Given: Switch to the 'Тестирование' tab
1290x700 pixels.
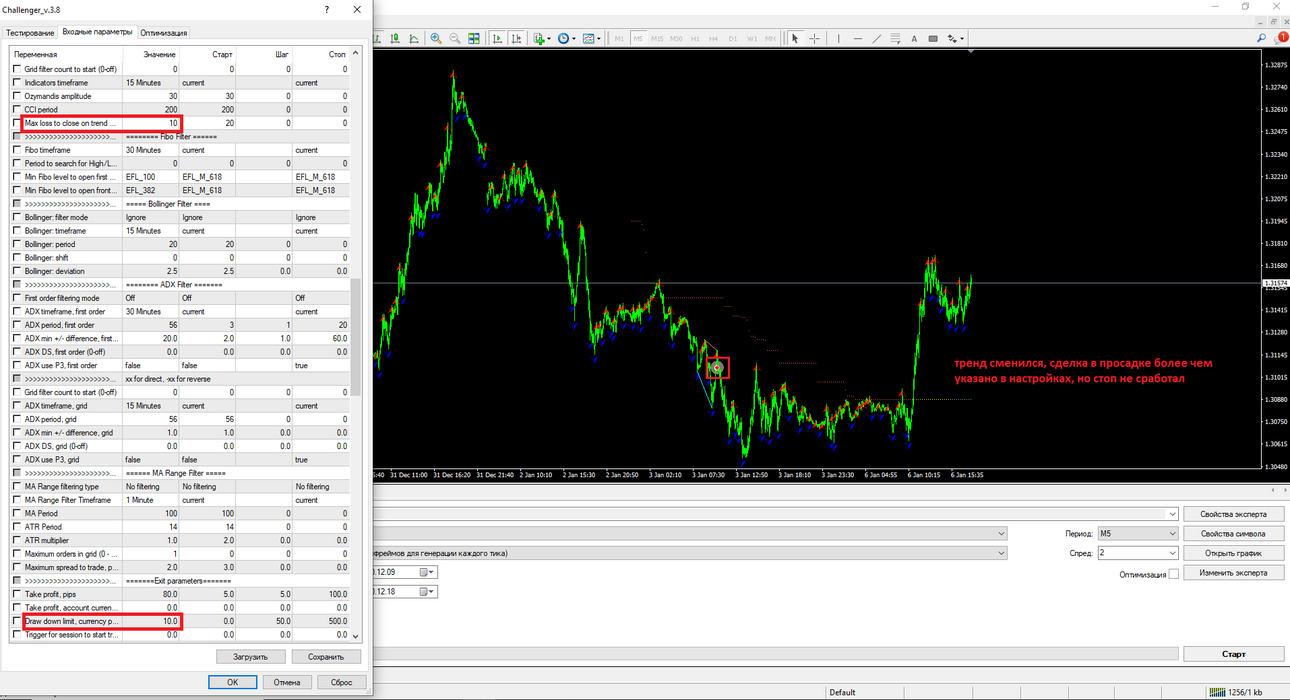Looking at the screenshot, I should pos(30,33).
